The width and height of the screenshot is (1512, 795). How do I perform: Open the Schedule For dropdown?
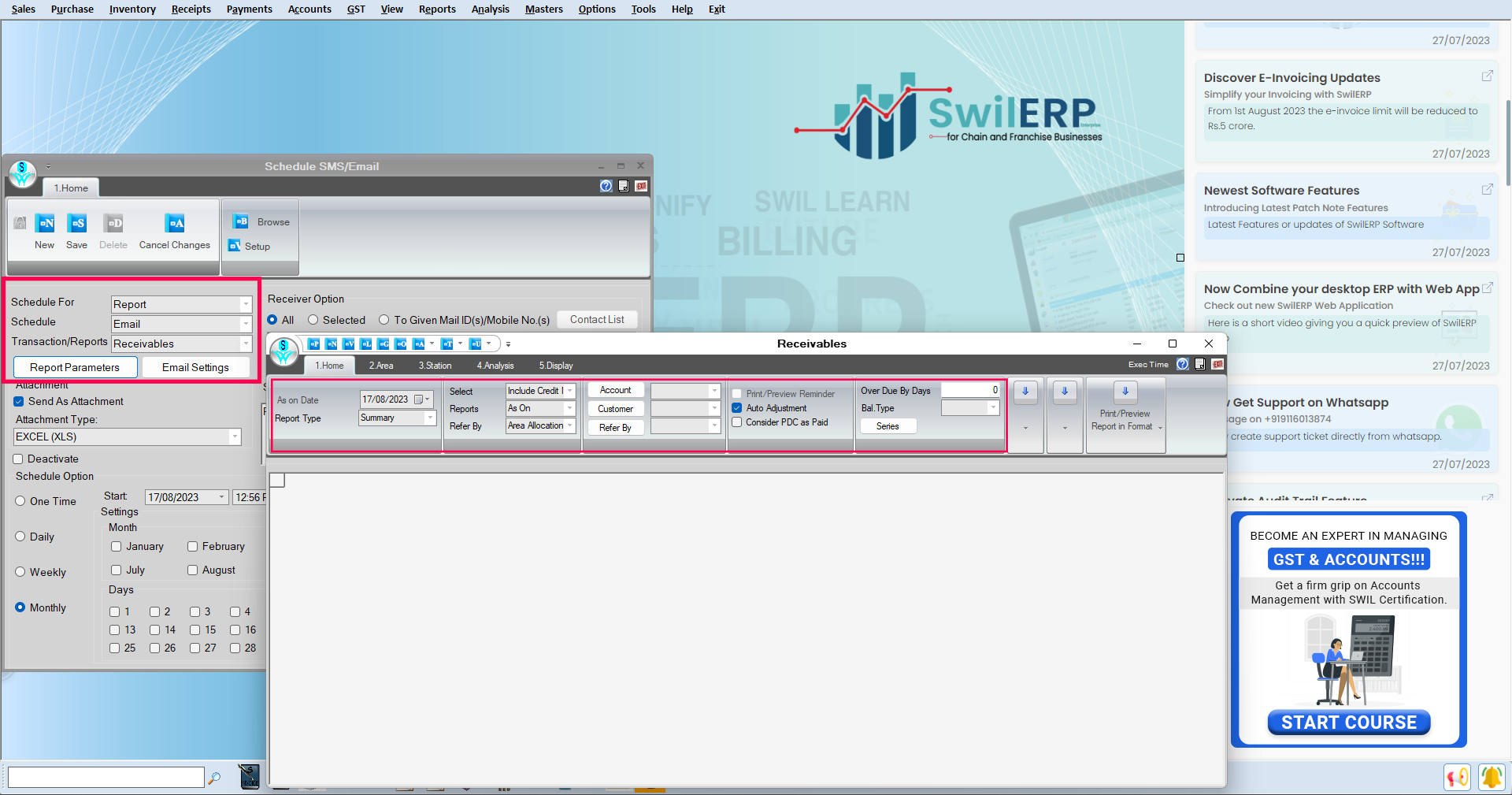tap(246, 304)
